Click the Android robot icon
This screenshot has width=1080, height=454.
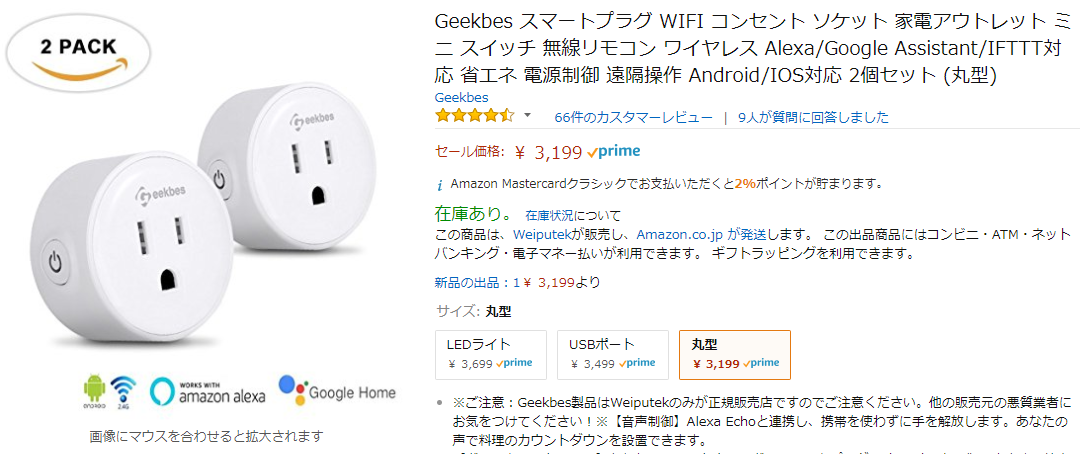pos(93,388)
